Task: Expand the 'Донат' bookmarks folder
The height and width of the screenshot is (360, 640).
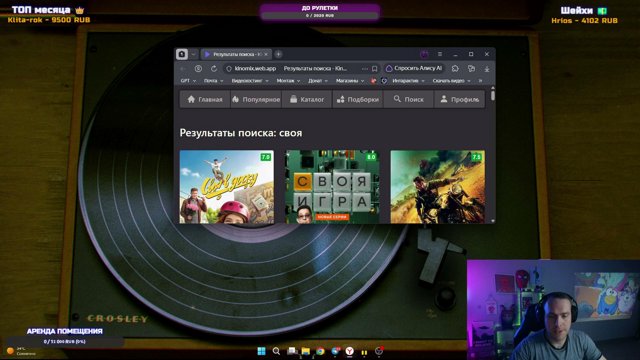Action: [x=318, y=81]
